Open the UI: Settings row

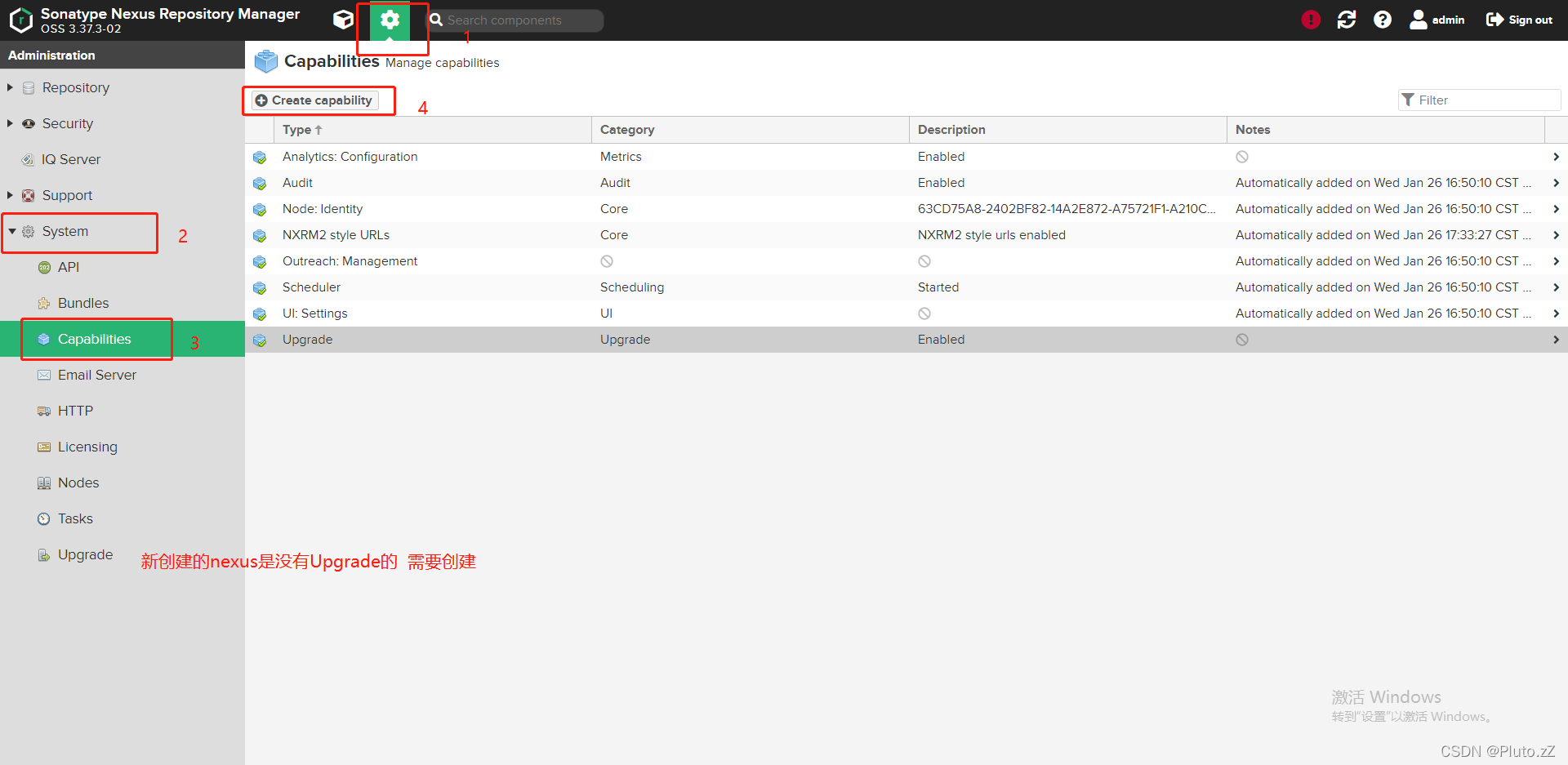(x=906, y=314)
